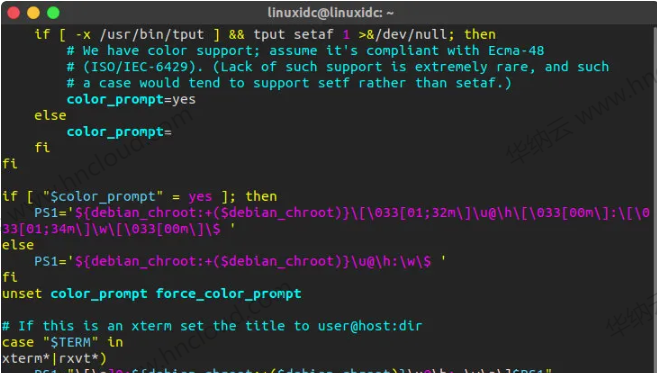Click the line with /usr/bin/tput test
Screen dimensions: 657x373
265,34
